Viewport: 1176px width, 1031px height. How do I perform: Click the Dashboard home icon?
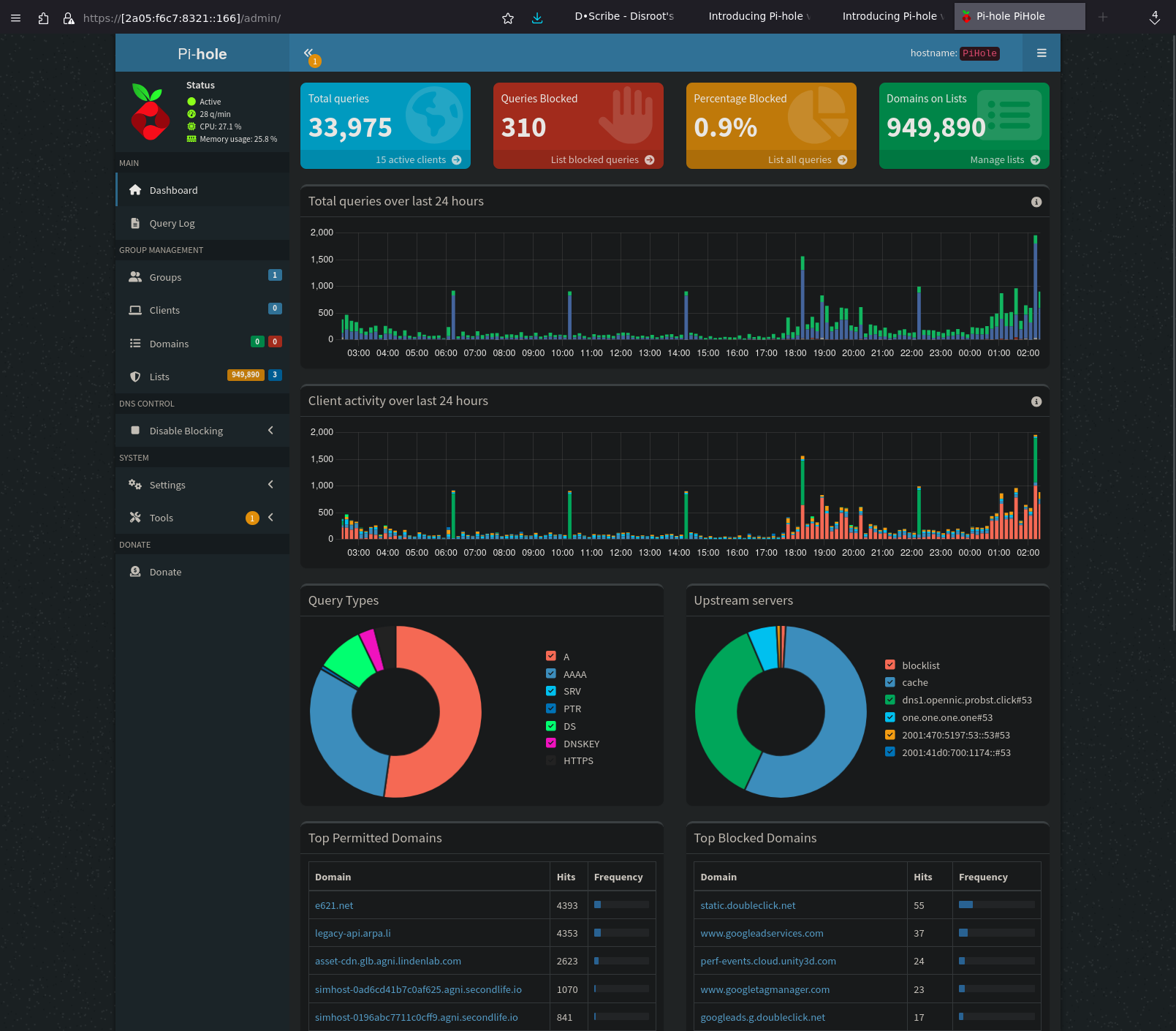[x=135, y=190]
